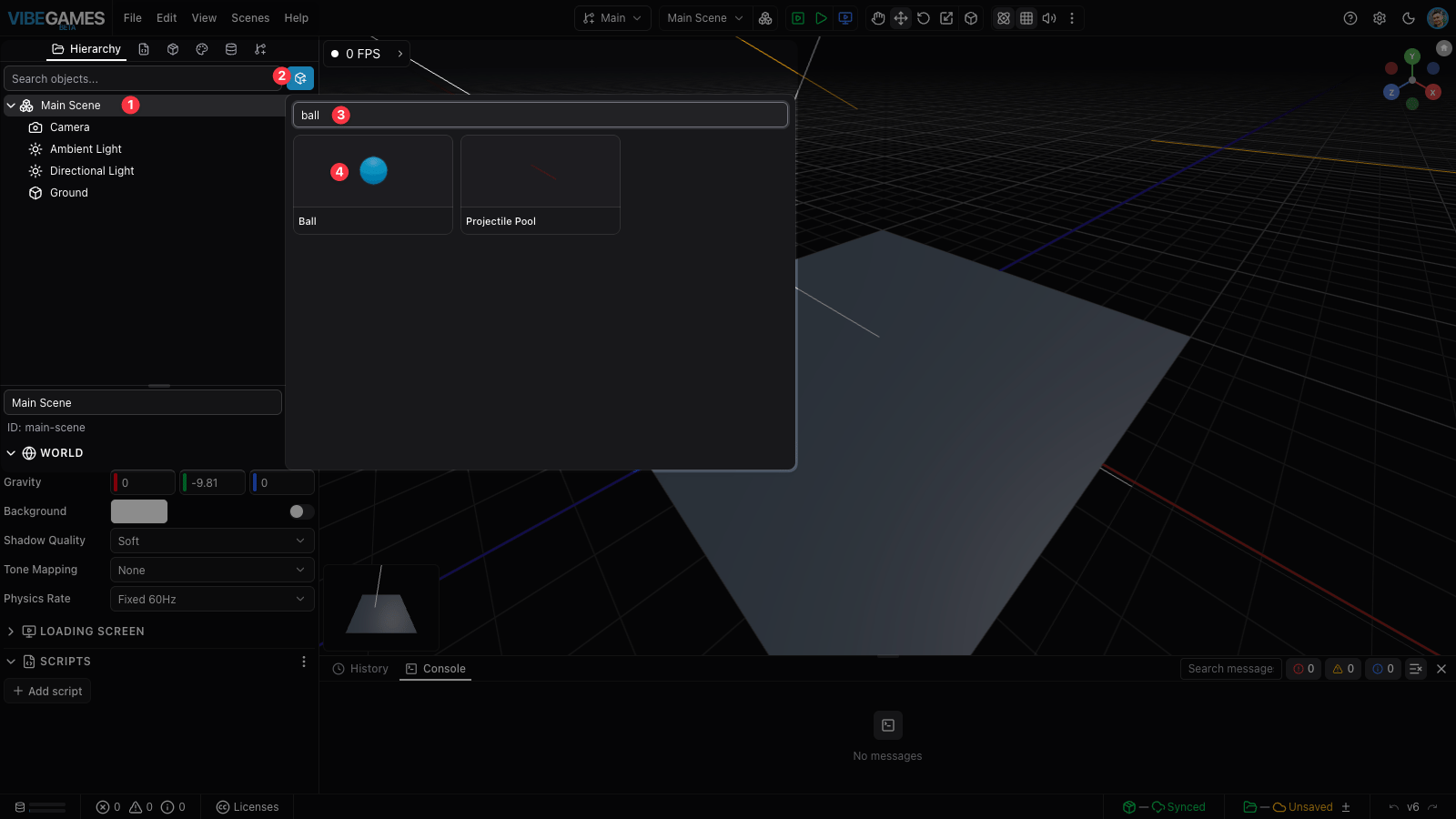Open the View menu

[x=204, y=18]
